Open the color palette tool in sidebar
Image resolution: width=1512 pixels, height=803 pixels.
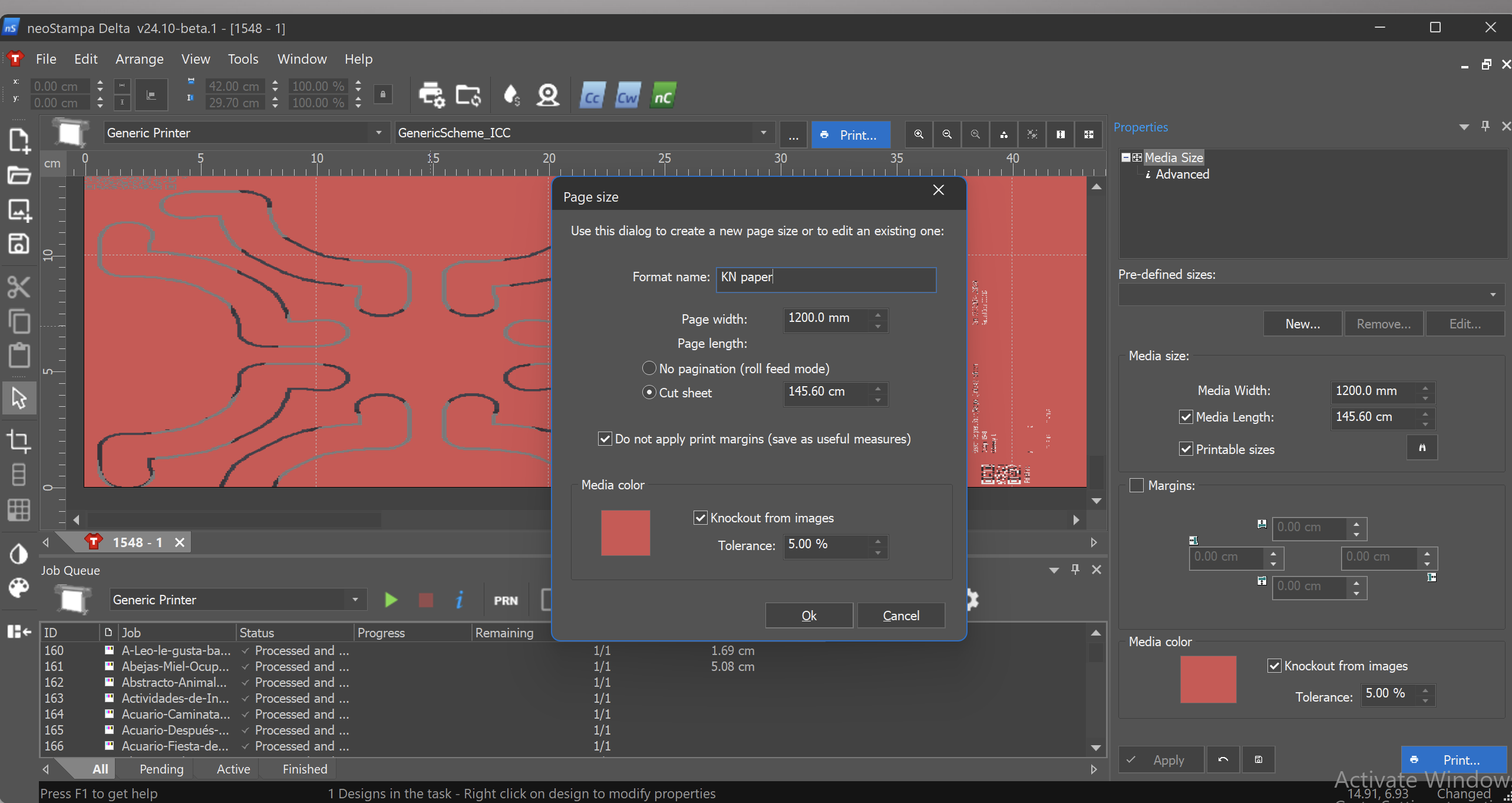19,588
